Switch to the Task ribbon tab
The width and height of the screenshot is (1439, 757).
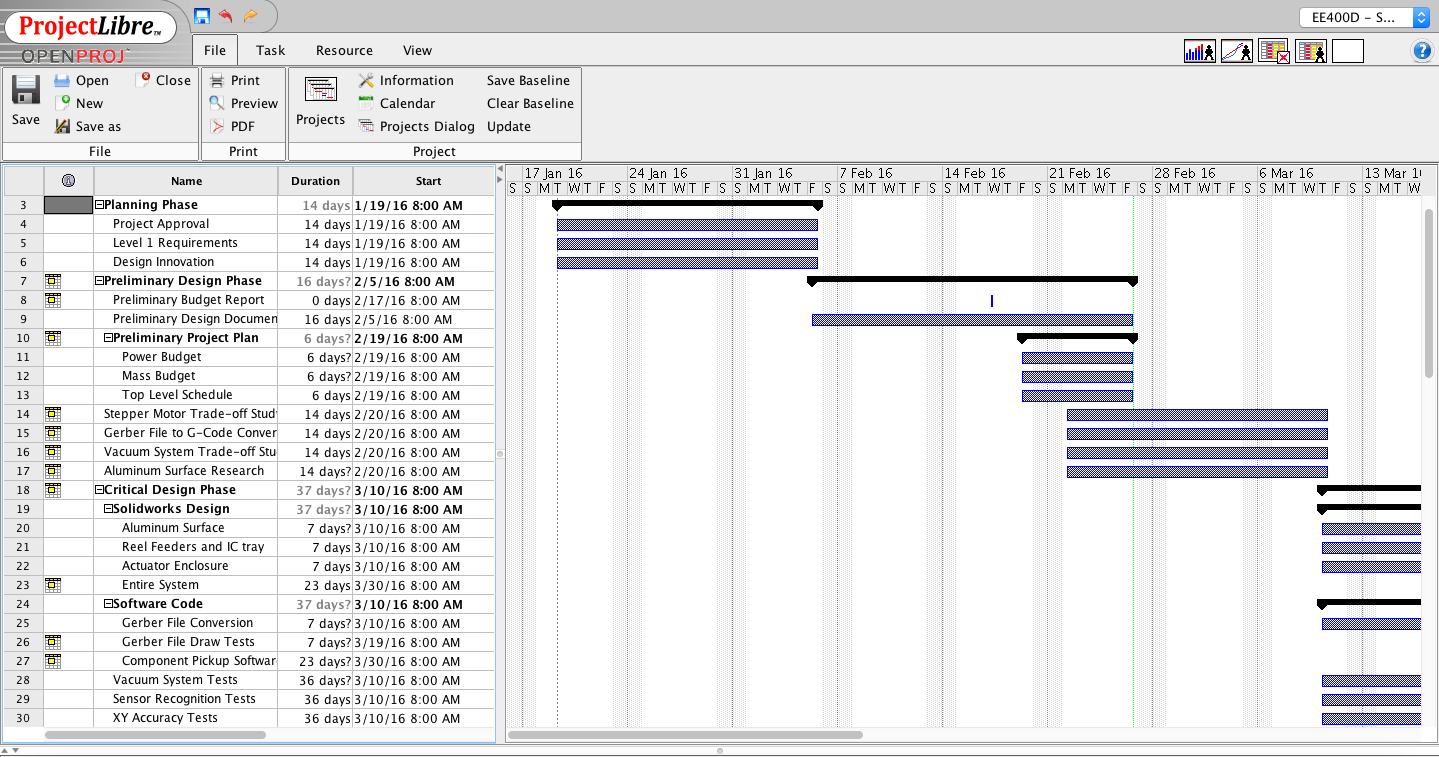point(270,50)
